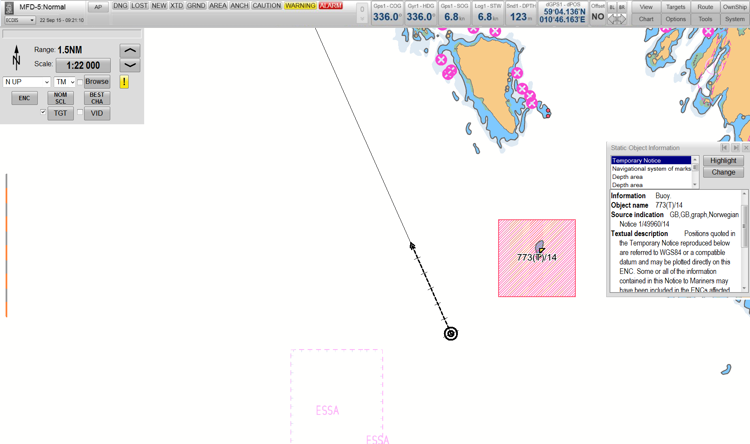Go to next object in Static Object Information
Screen dimensions: 750x444
point(735,148)
